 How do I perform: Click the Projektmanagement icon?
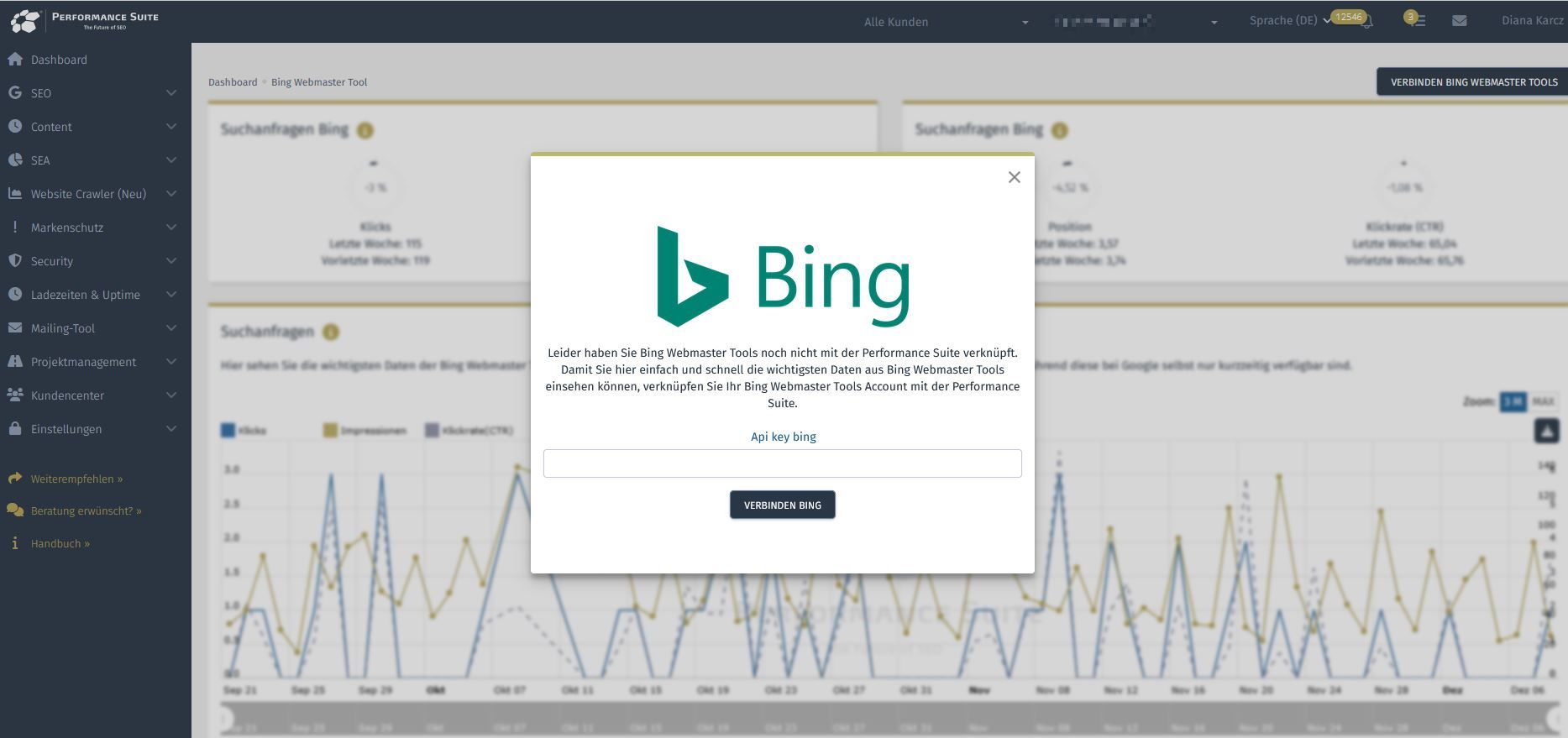[15, 362]
